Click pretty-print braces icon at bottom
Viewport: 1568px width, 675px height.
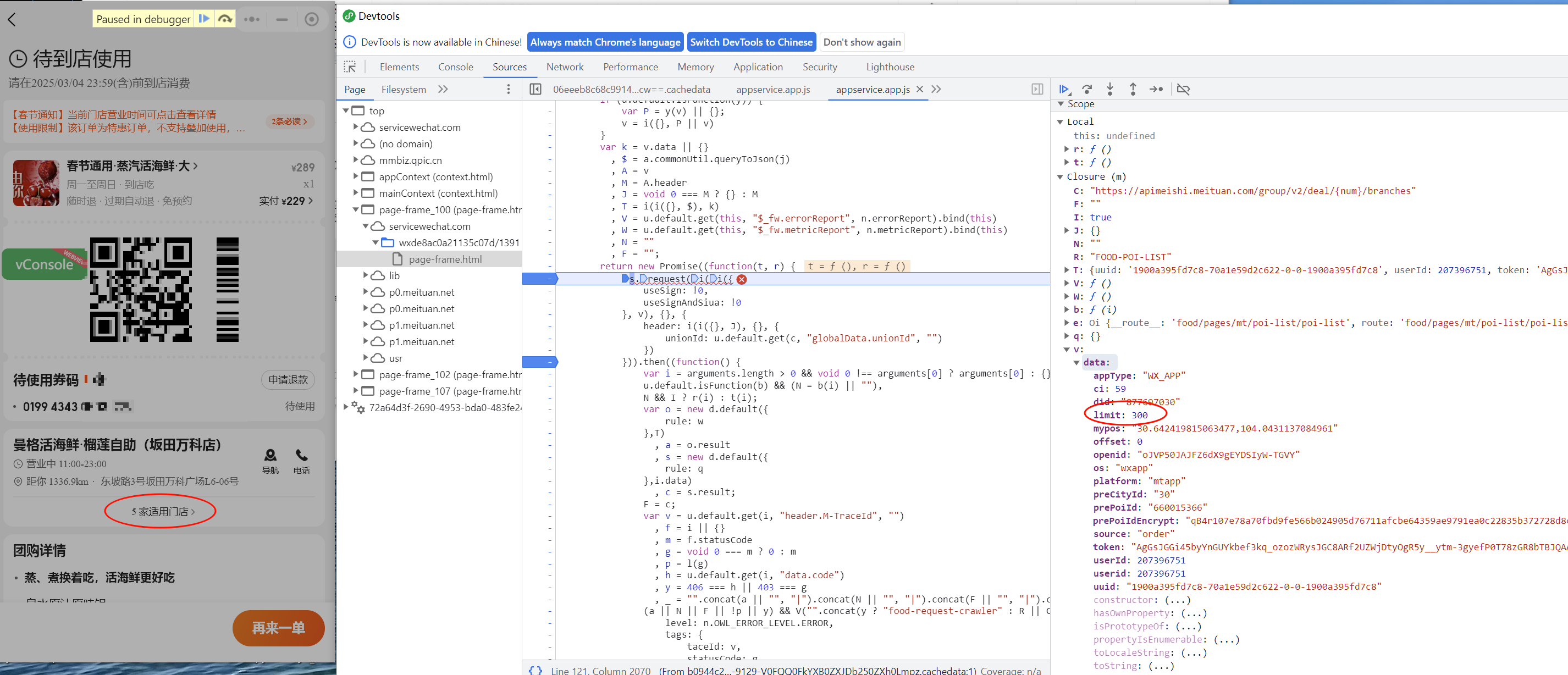(535, 670)
